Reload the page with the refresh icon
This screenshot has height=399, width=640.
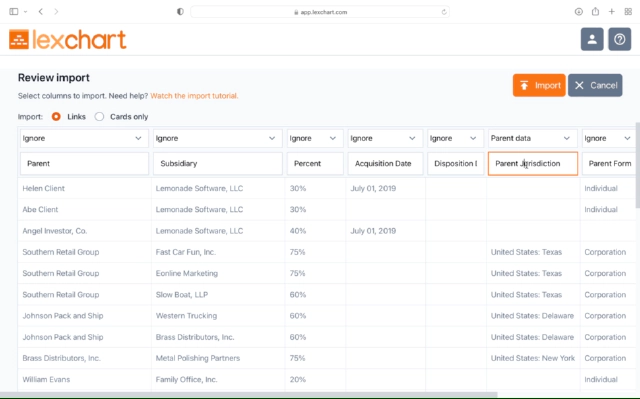(444, 12)
